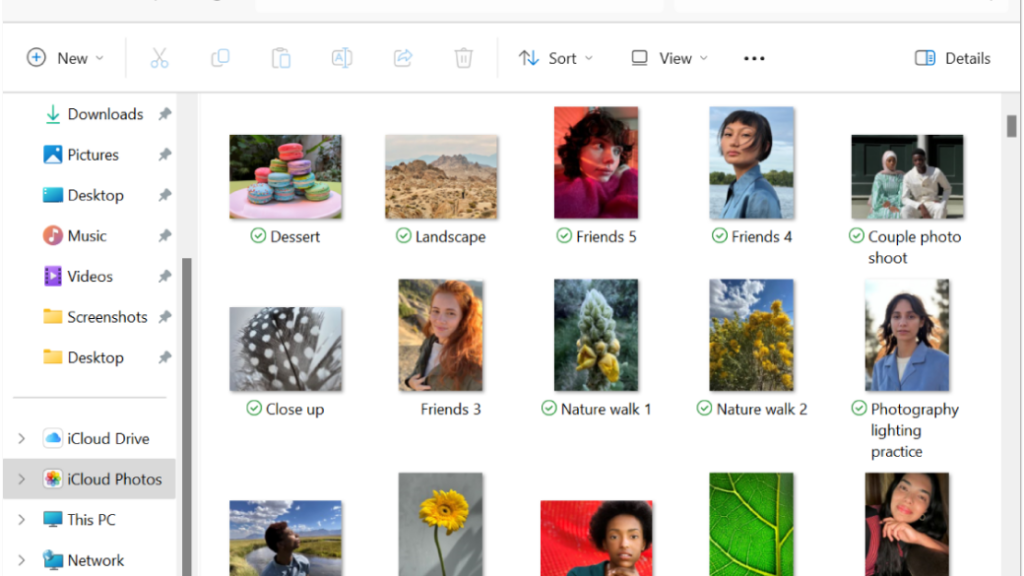This screenshot has width=1024, height=576.
Task: Open the View dropdown
Action: (668, 58)
